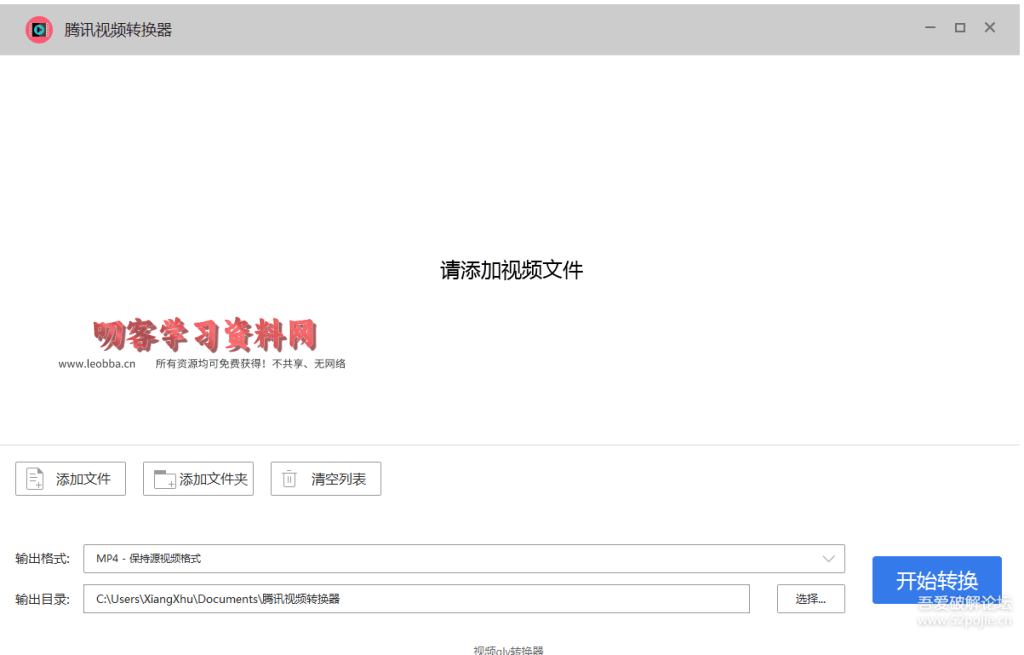Click the trash can icon on 清空列表
This screenshot has width=1024, height=655.
coord(290,479)
